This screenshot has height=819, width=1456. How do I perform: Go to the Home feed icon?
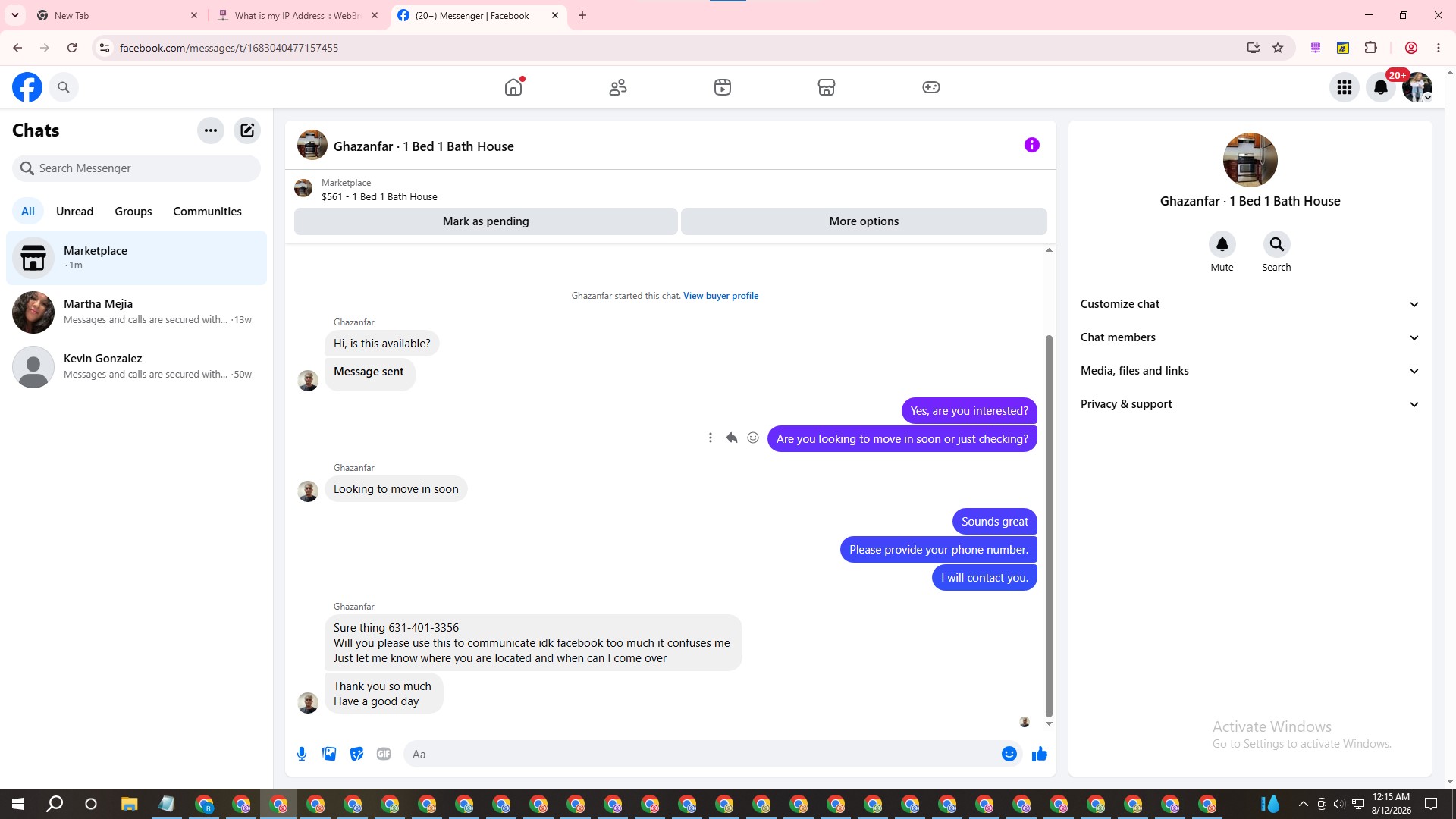513,87
